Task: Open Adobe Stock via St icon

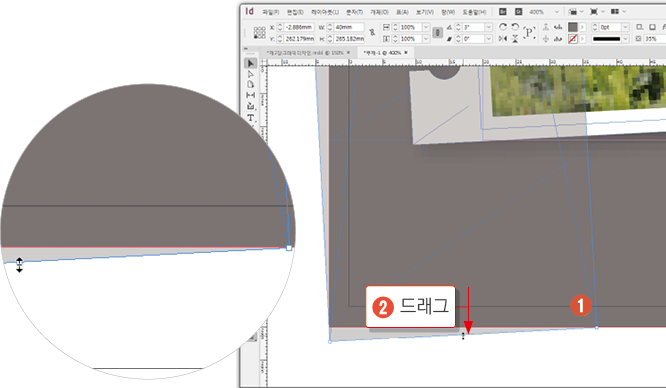Action: pos(518,12)
